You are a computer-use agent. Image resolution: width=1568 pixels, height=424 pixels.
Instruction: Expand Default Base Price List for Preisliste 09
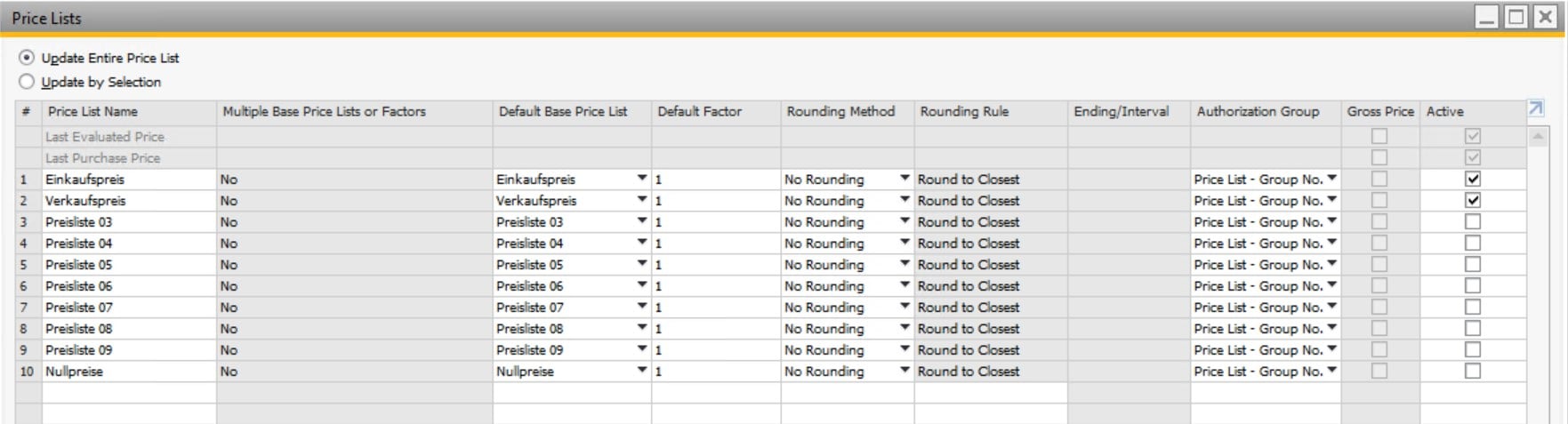(x=642, y=349)
